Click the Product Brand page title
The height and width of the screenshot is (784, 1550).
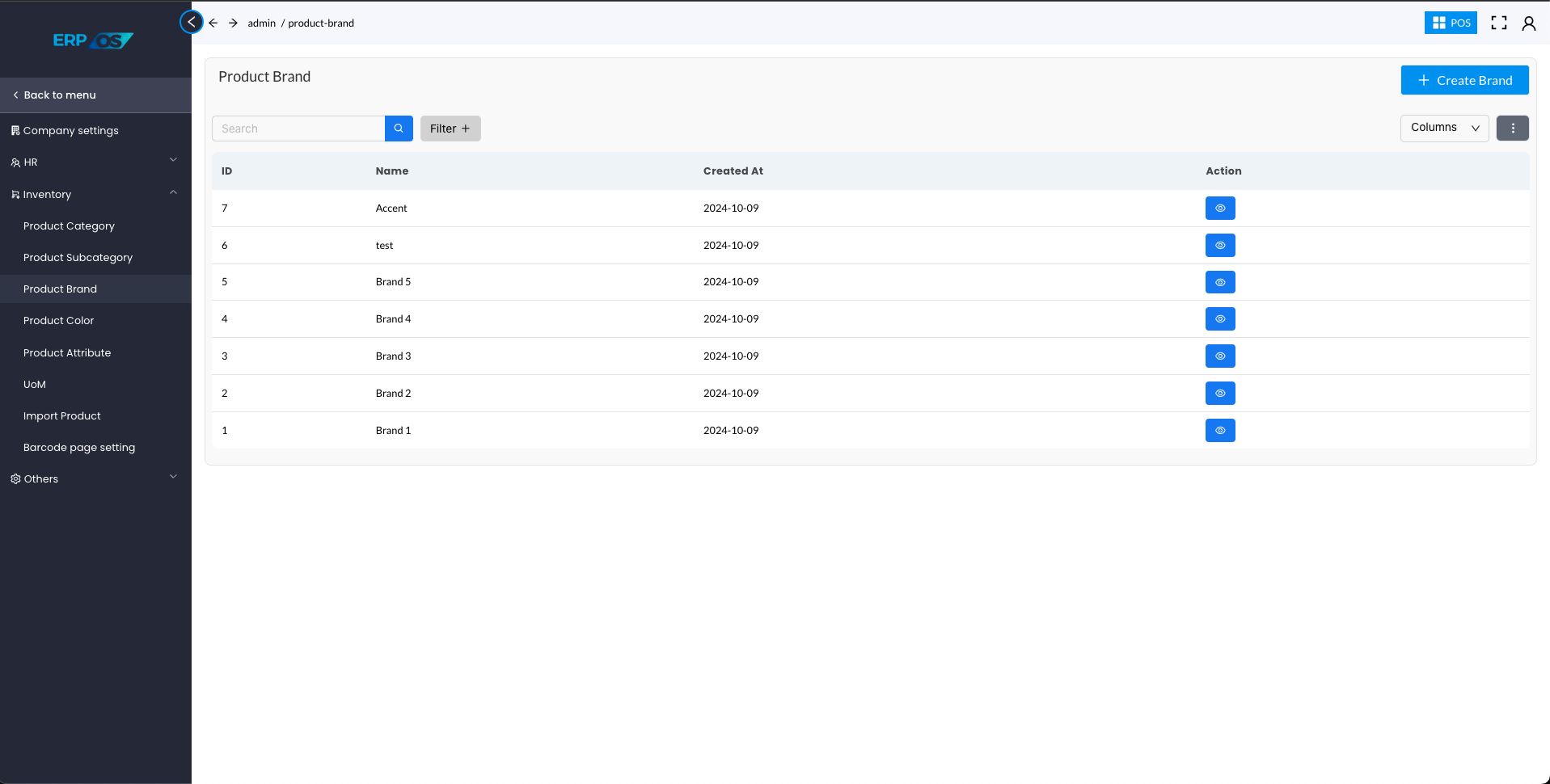[x=264, y=77]
